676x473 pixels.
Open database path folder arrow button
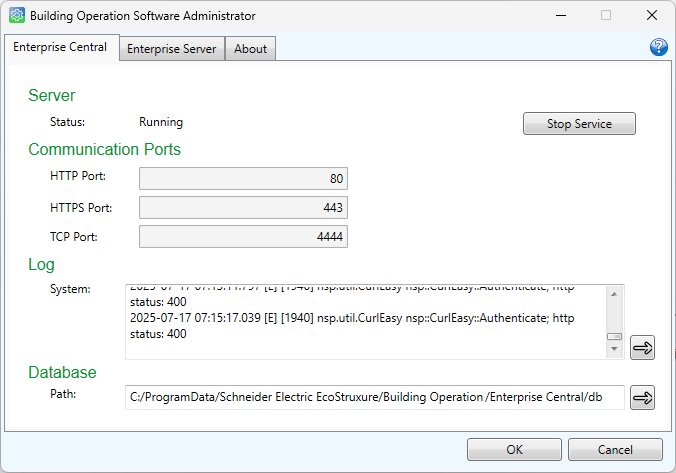pyautogui.click(x=642, y=397)
